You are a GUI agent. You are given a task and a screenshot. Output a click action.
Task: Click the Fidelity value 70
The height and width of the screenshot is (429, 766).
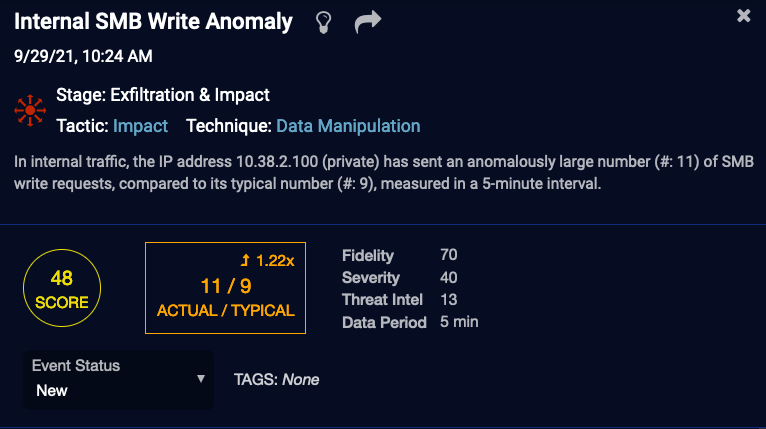448,256
